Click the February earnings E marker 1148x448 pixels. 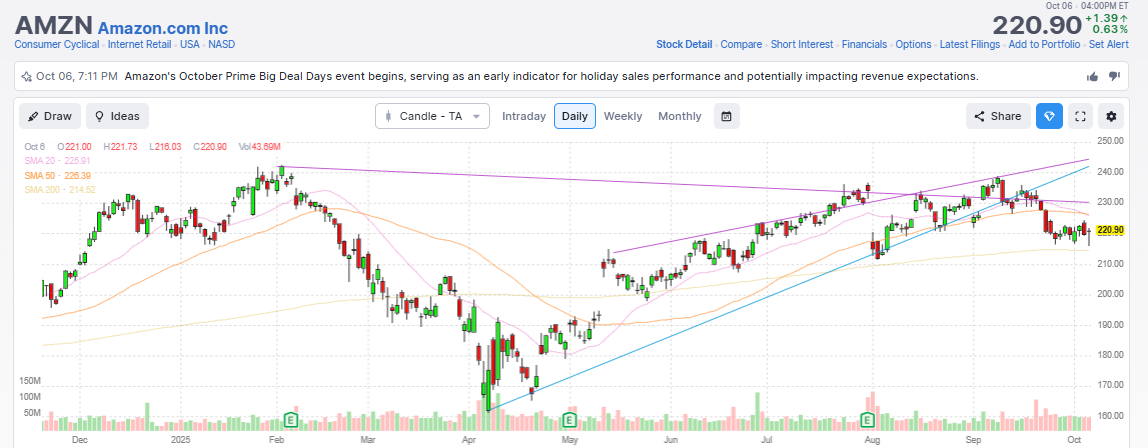[291, 420]
